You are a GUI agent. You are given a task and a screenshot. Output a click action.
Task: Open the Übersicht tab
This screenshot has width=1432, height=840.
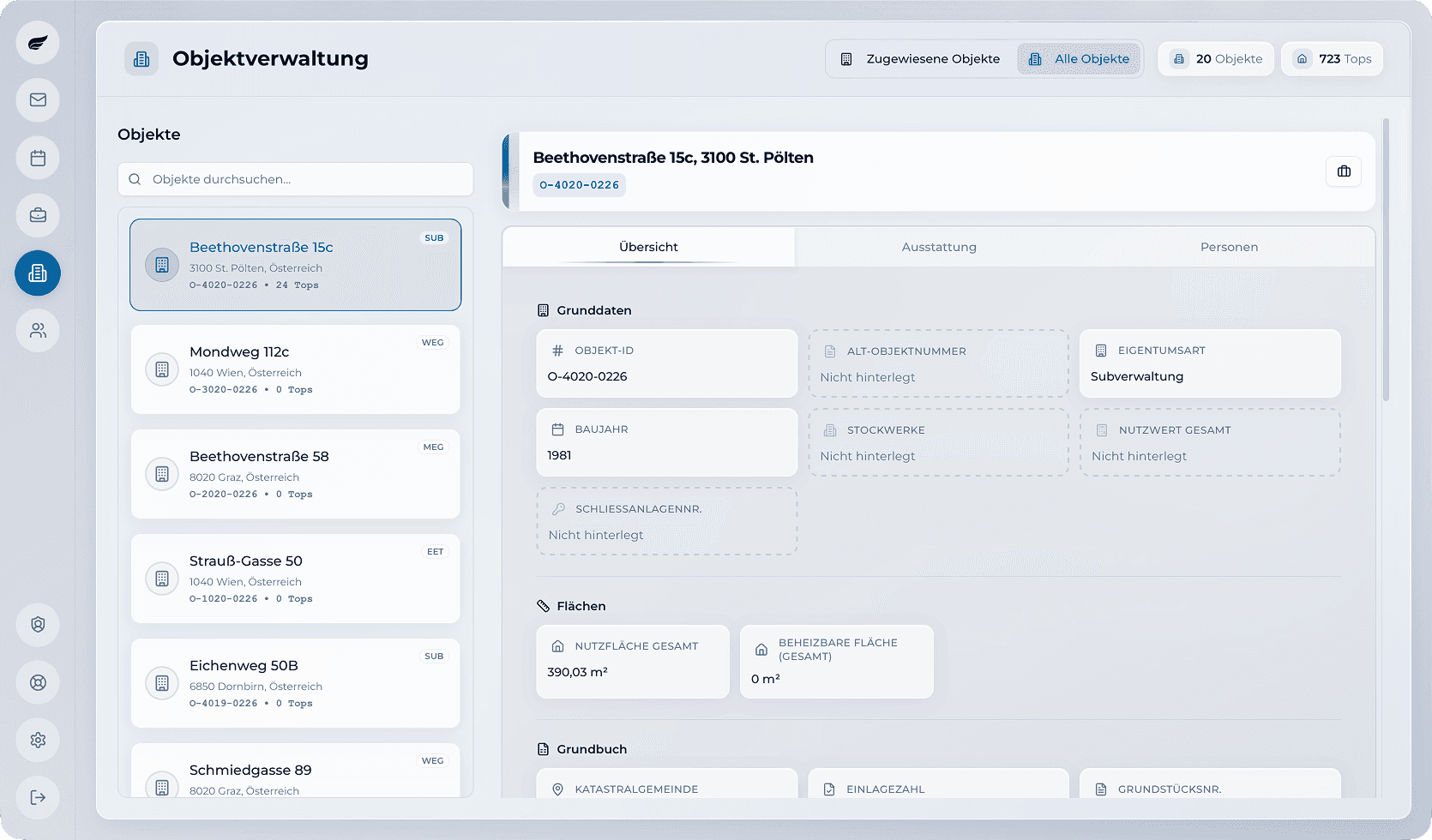(648, 247)
